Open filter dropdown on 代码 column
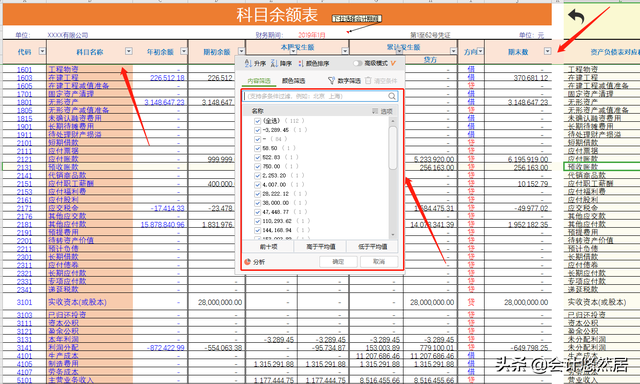 pos(42,51)
